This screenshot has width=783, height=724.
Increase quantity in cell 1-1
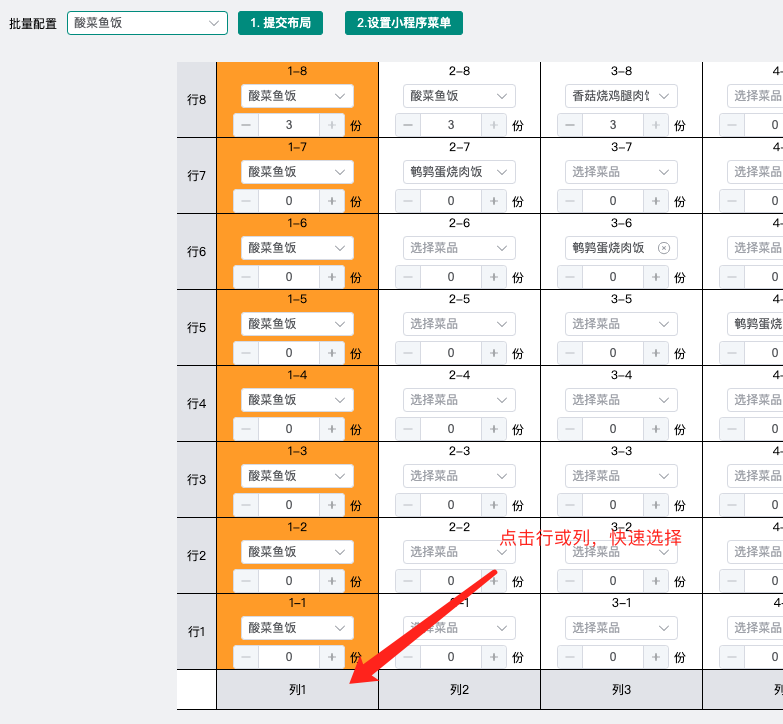[332, 657]
